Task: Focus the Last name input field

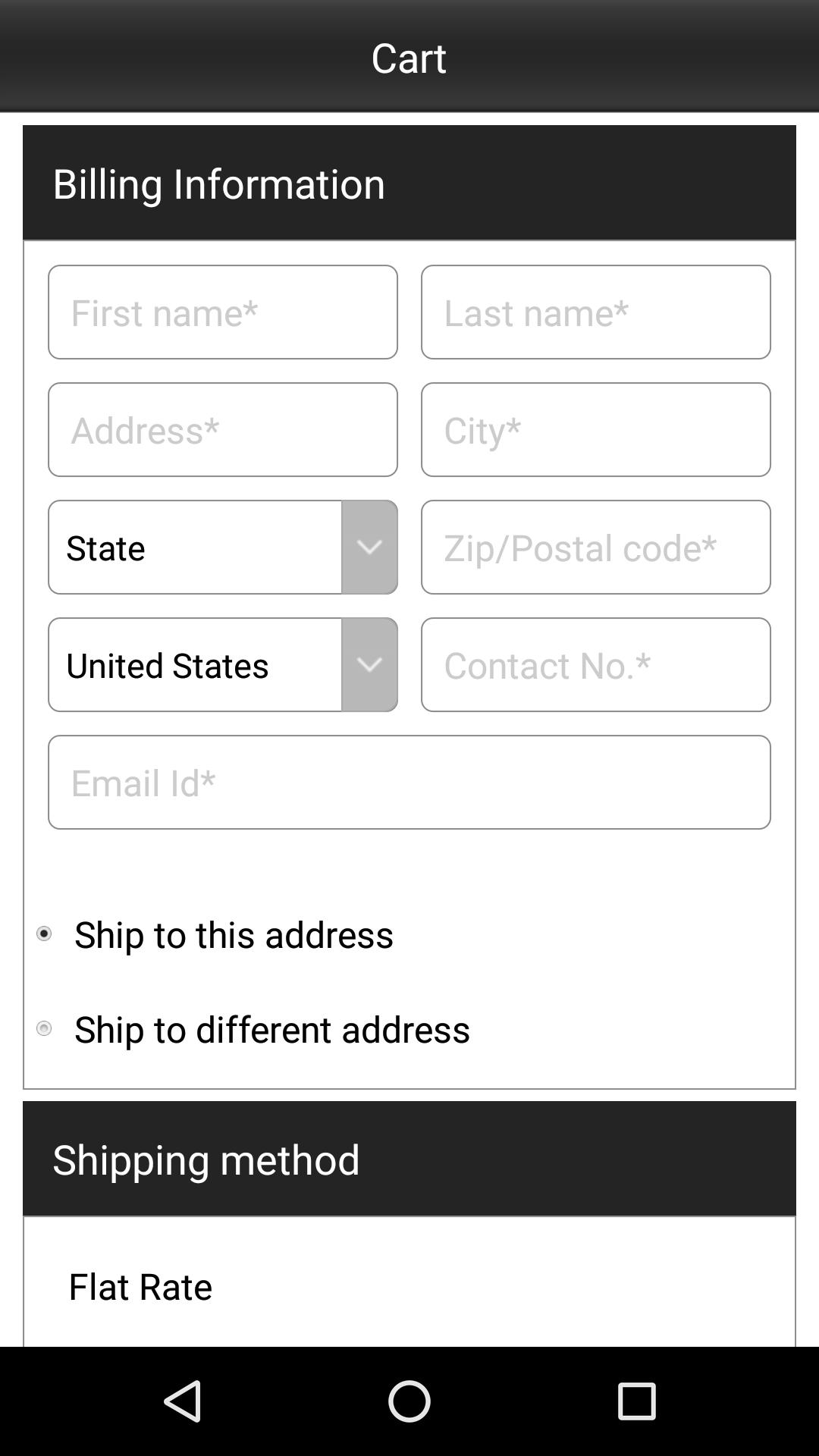Action: [x=596, y=312]
